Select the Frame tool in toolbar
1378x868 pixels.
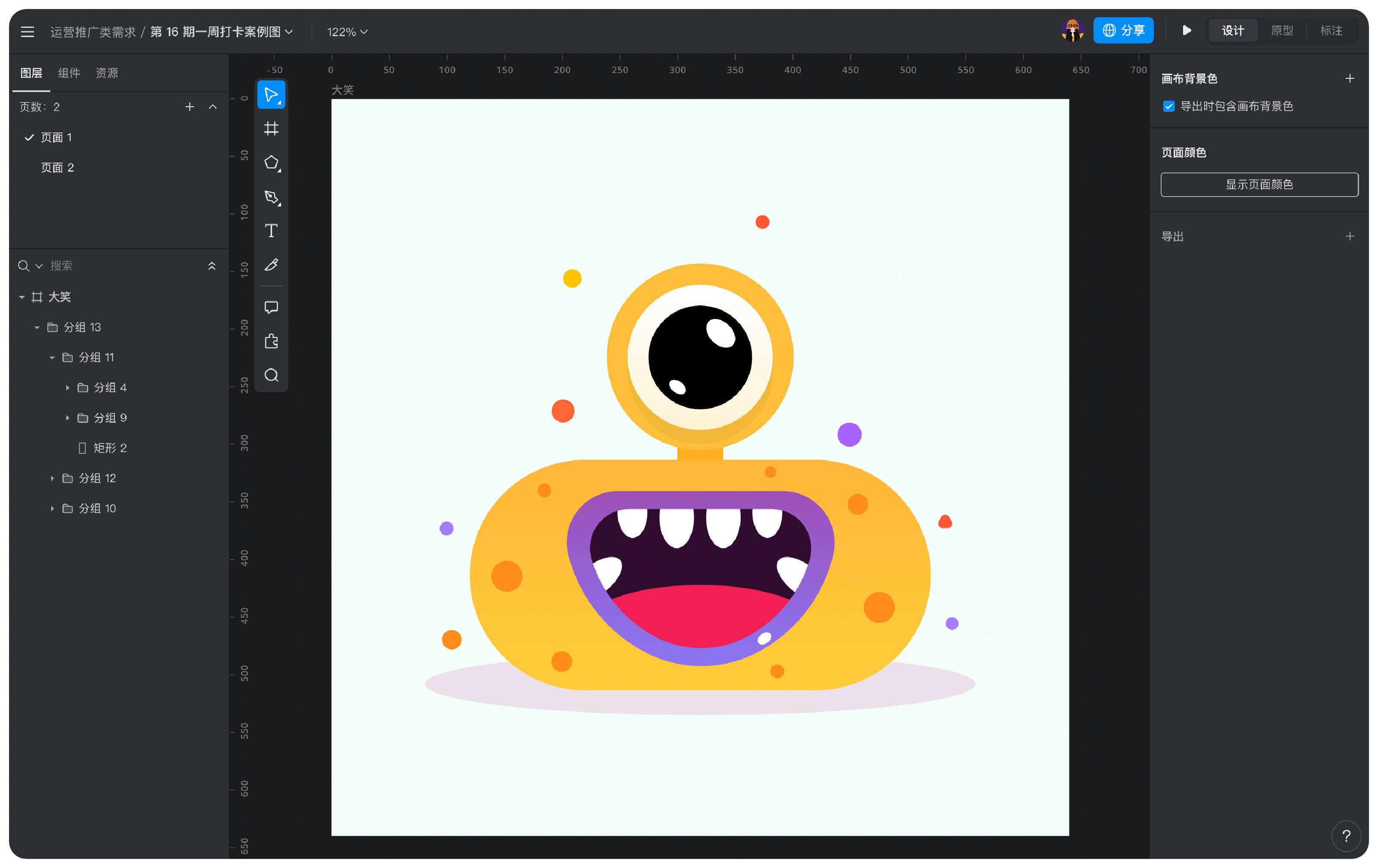pyautogui.click(x=271, y=129)
